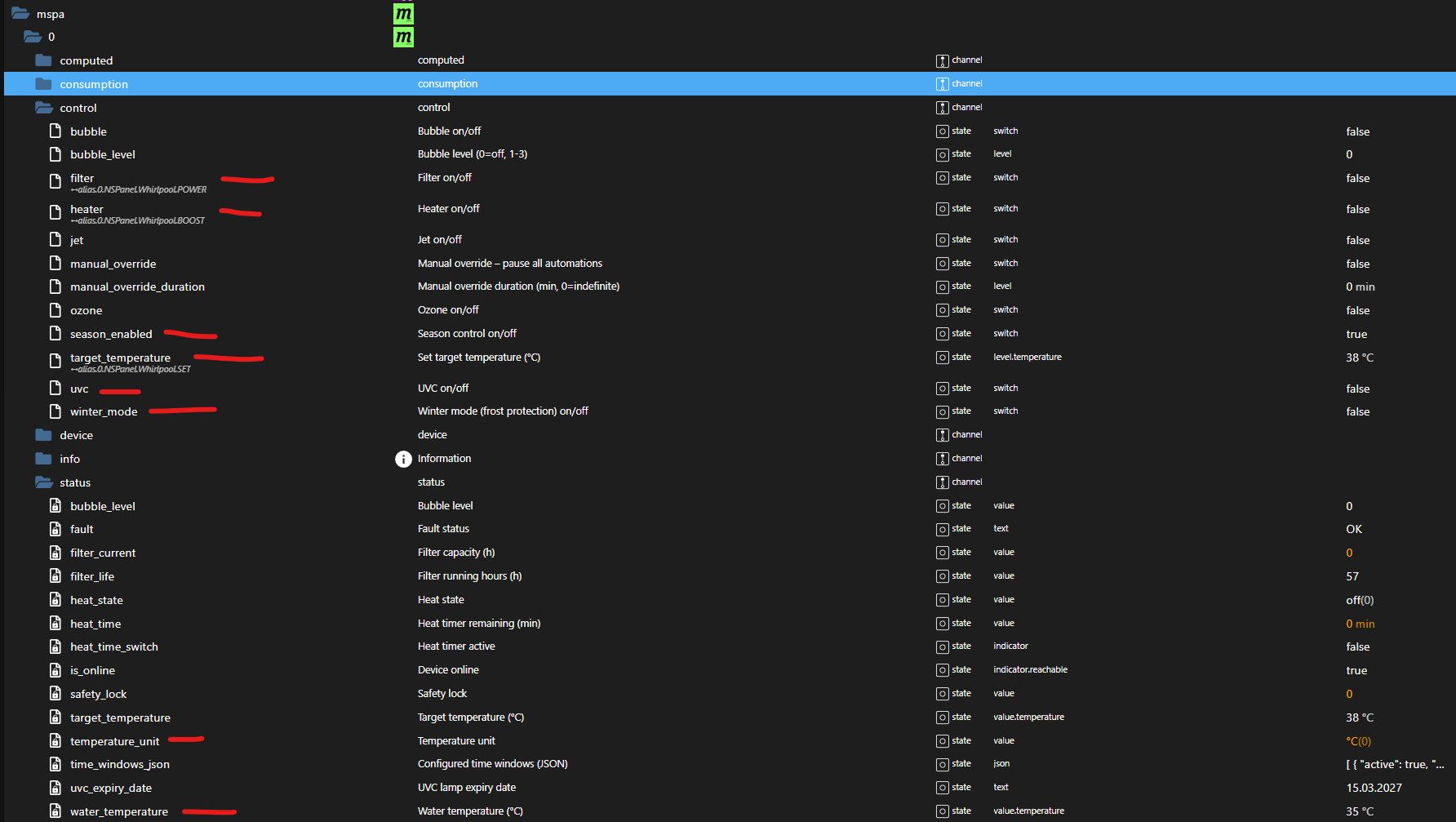
Task: Click the channel type icon for consumption
Action: [x=942, y=84]
